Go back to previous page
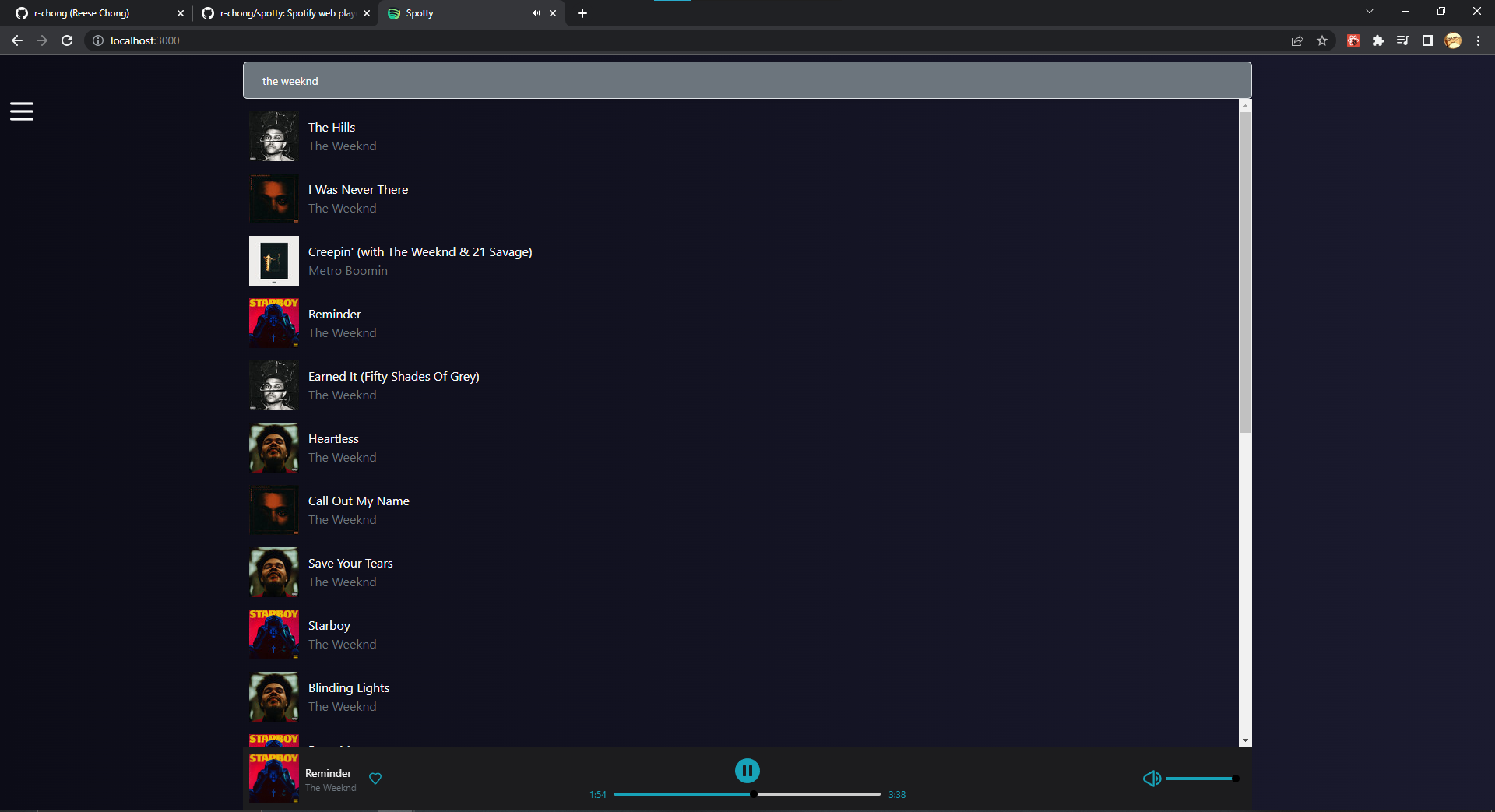This screenshot has width=1495, height=812. 17,40
